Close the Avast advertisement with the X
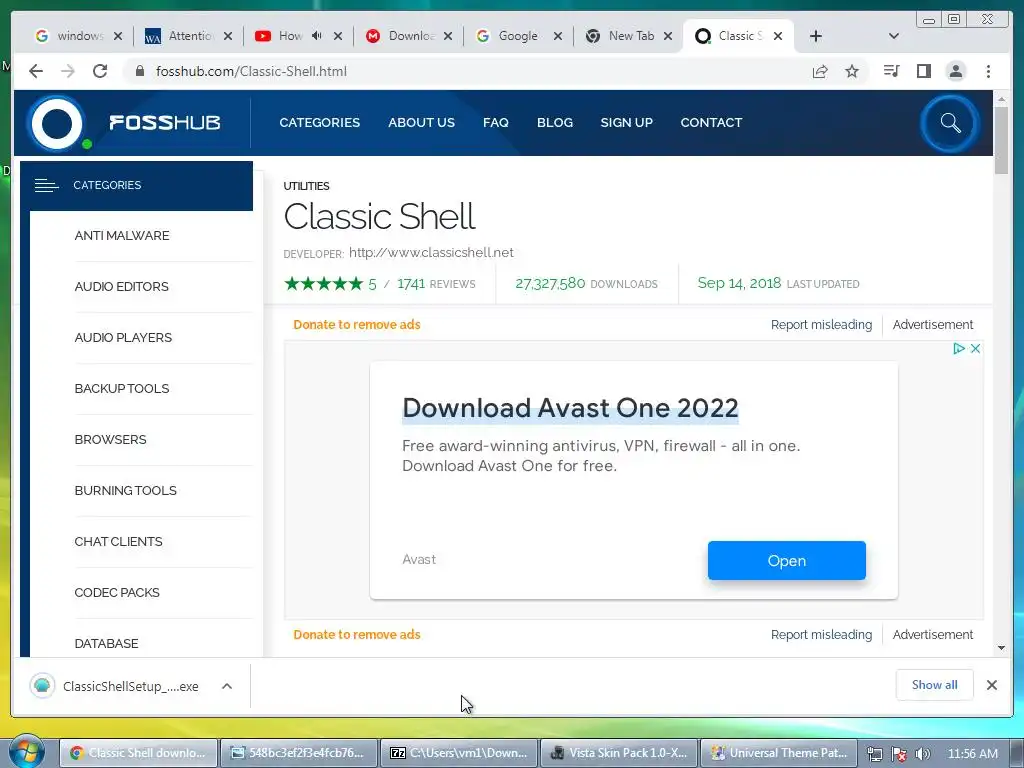 tap(976, 348)
